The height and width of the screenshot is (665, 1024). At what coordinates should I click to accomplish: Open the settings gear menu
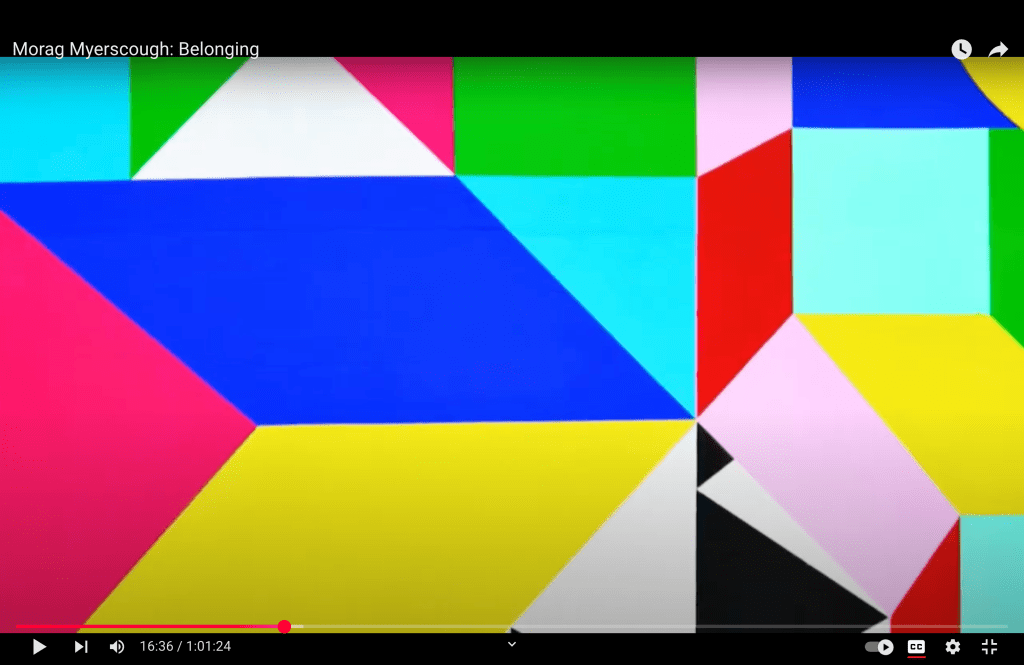[x=953, y=647]
